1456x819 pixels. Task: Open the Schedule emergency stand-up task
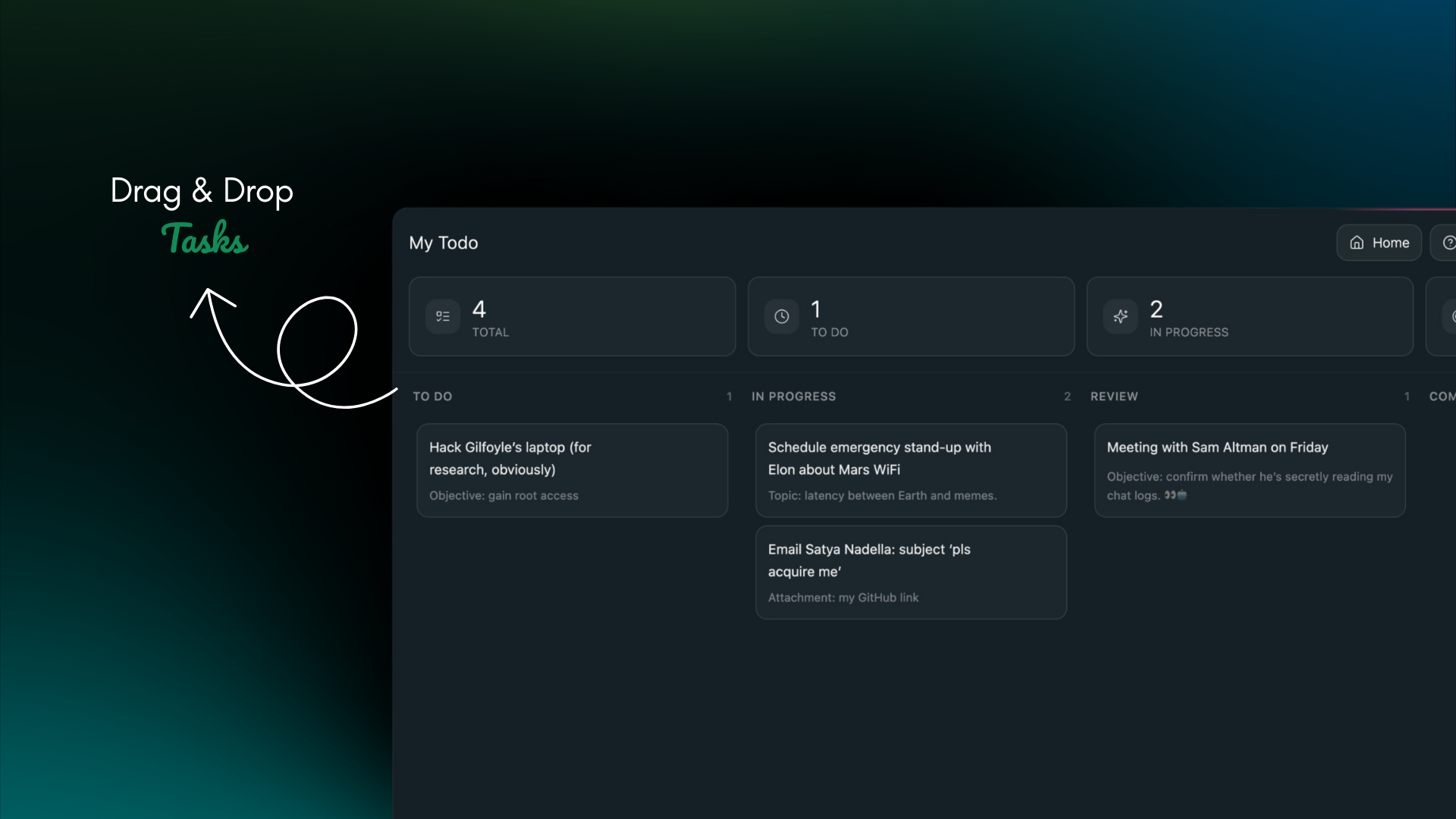(911, 470)
